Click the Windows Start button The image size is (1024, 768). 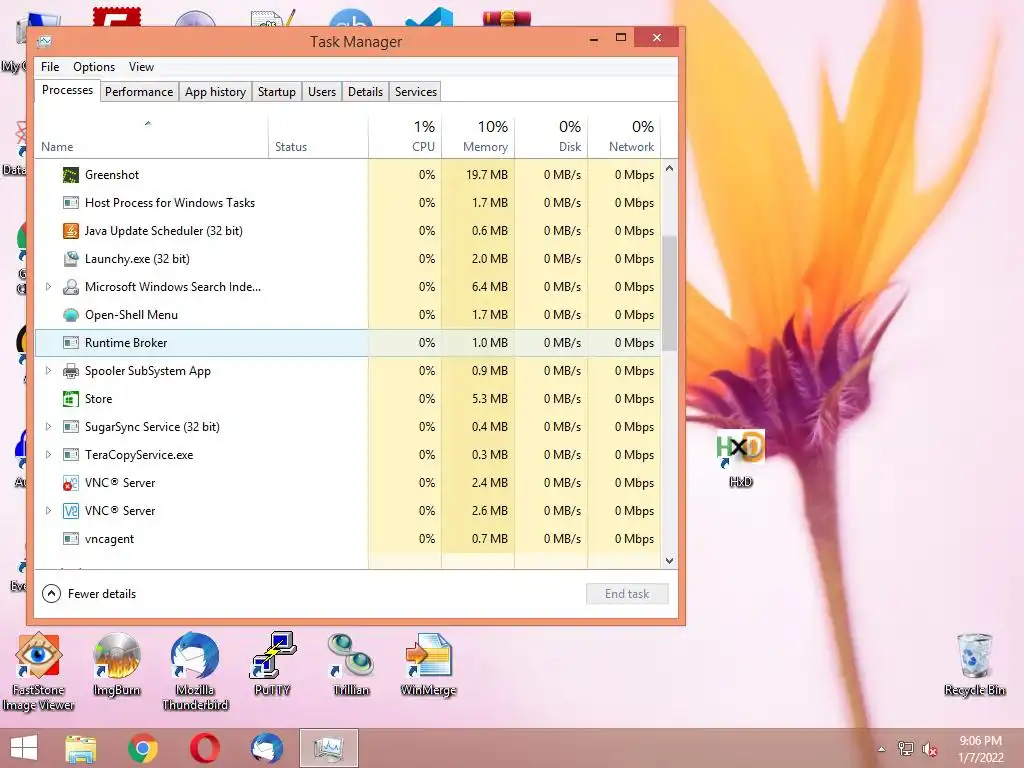point(24,748)
